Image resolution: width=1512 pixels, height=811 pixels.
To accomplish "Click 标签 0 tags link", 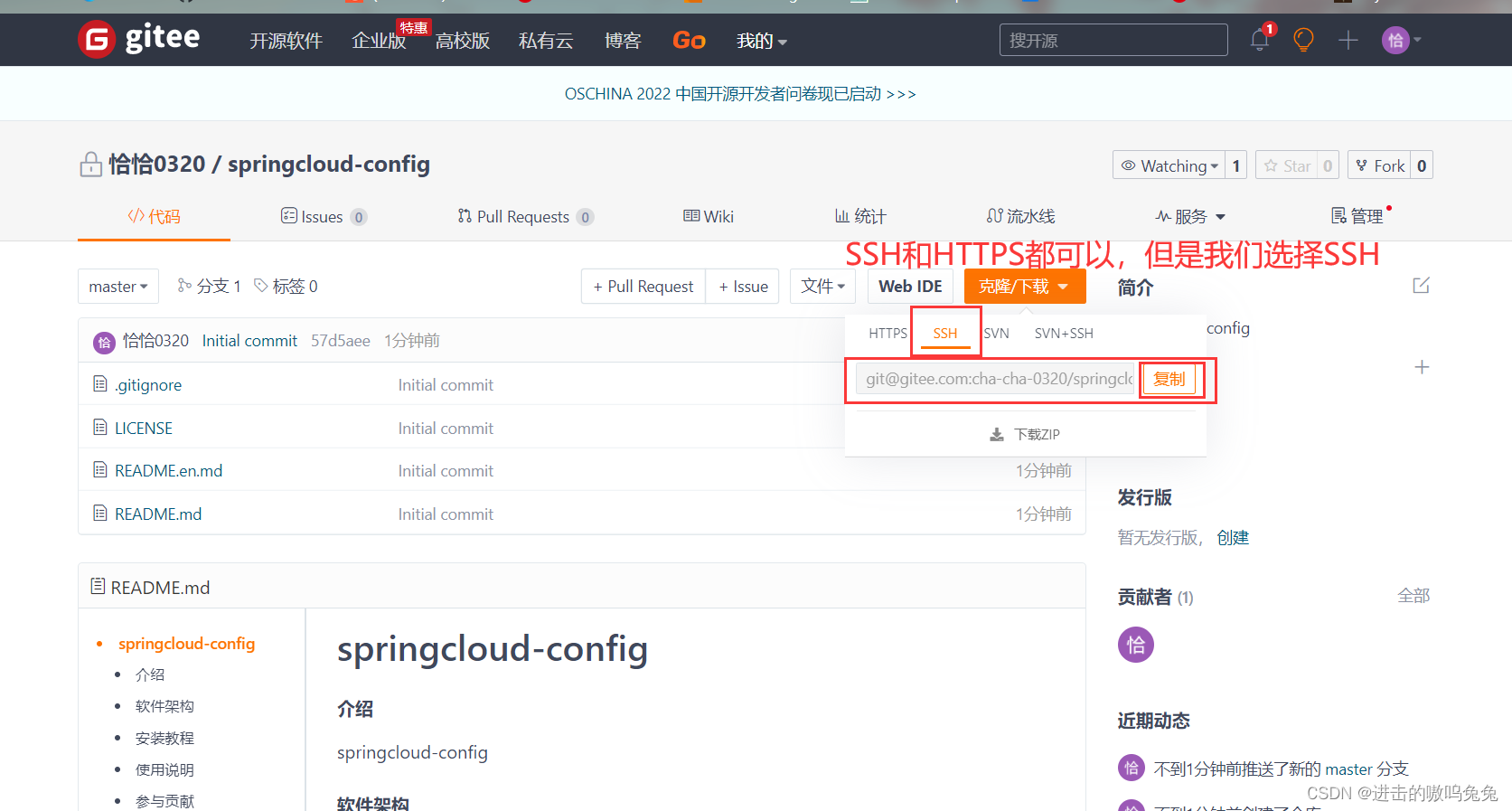I will coord(286,286).
